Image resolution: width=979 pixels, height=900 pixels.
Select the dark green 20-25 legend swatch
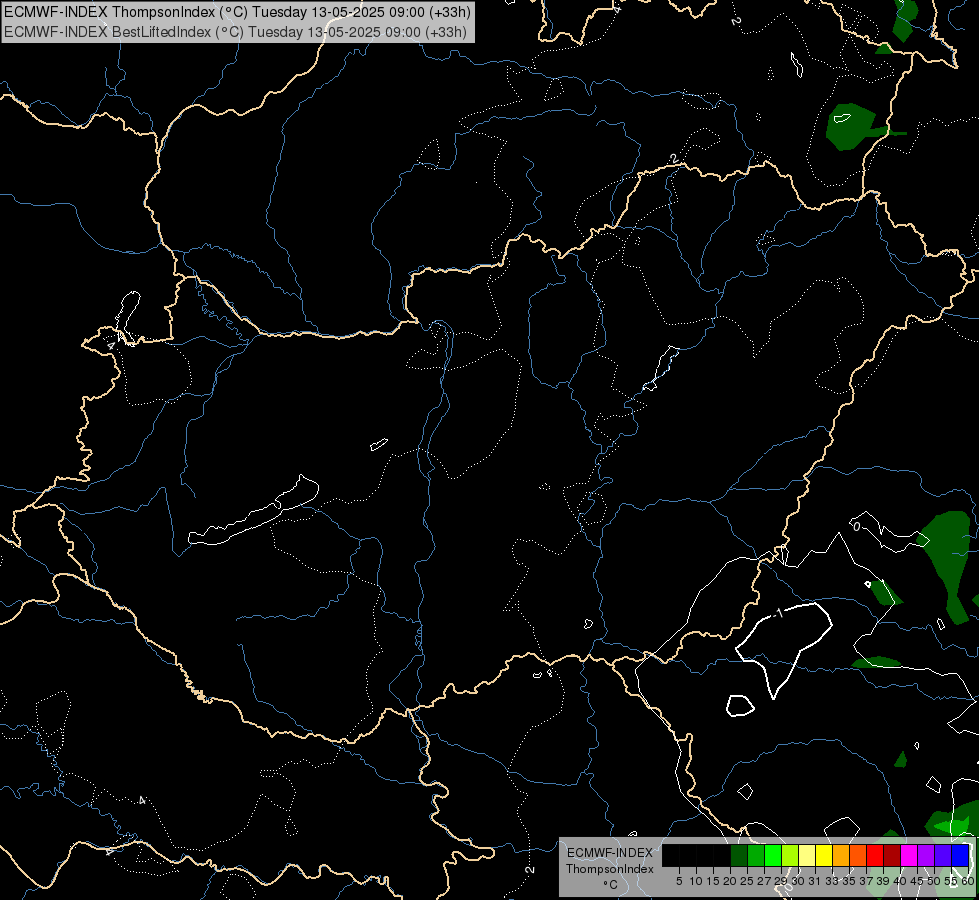click(739, 855)
